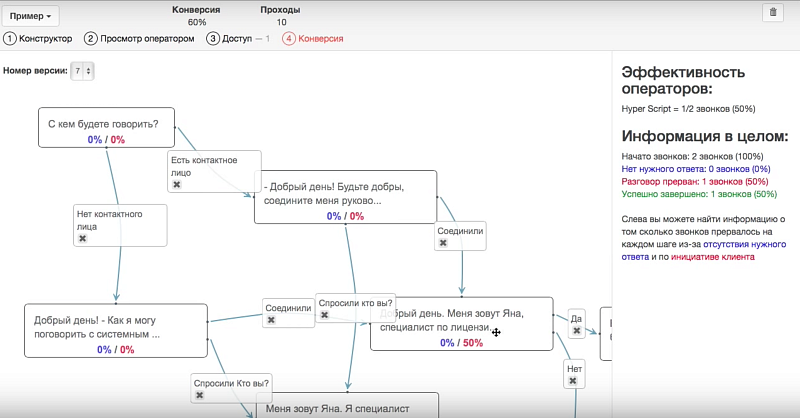Delete the 'Спросили Кто вы?' lower answer
The width and height of the screenshot is (800, 418).
click(200, 396)
